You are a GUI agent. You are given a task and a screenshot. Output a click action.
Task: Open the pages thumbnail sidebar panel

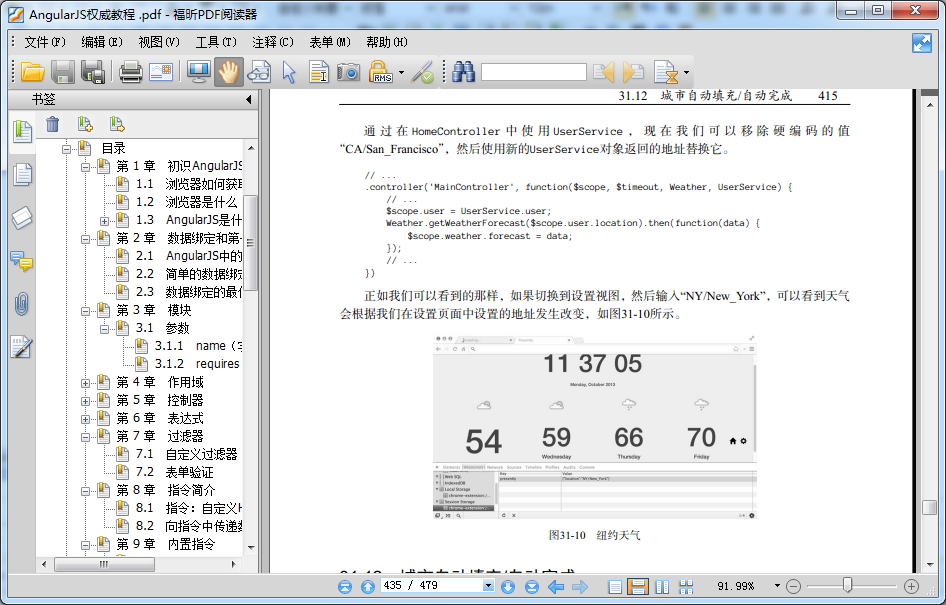click(22, 175)
